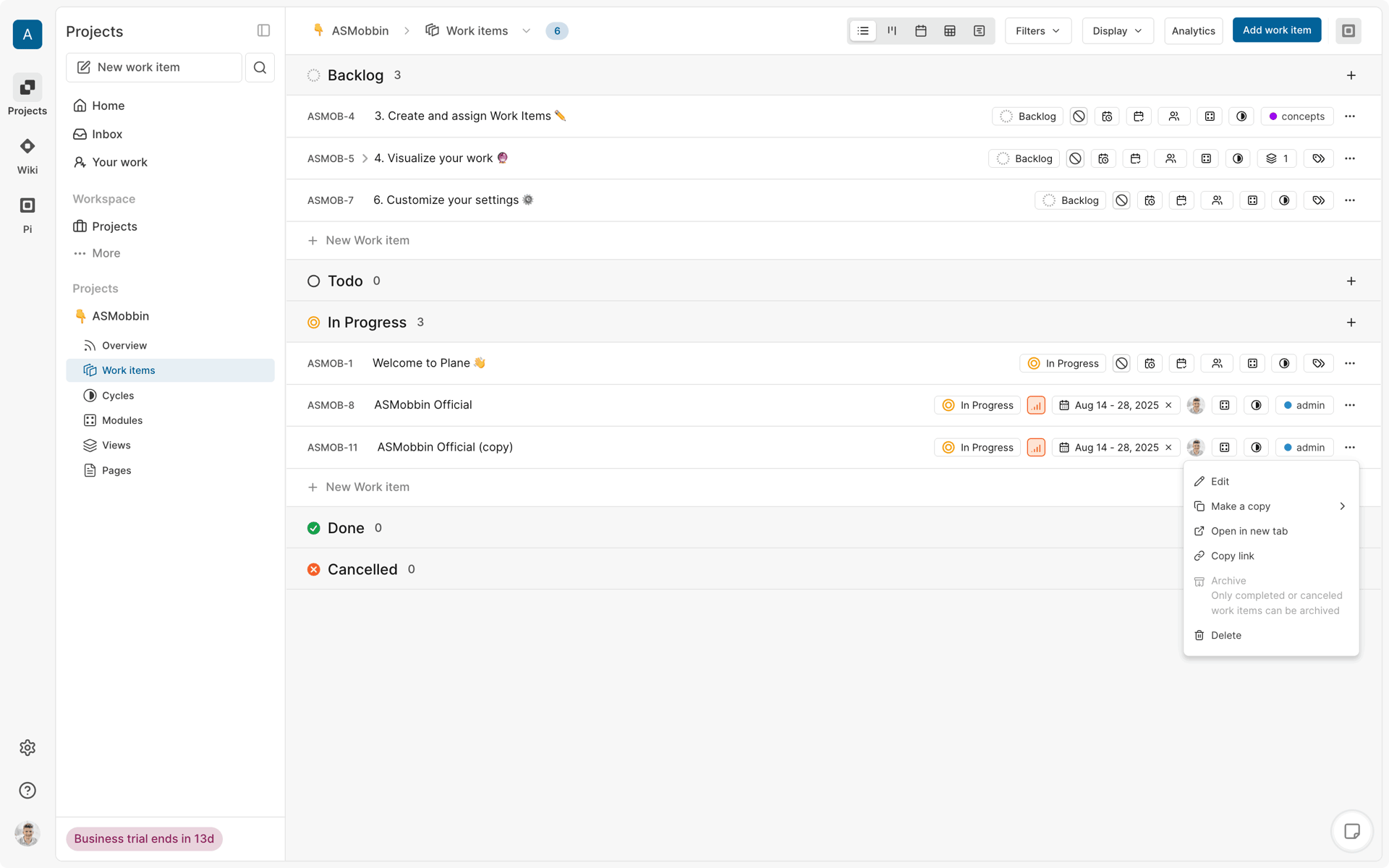Viewport: 1389px width, 868px height.
Task: Click the user avatar at bottom left
Action: [x=27, y=834]
